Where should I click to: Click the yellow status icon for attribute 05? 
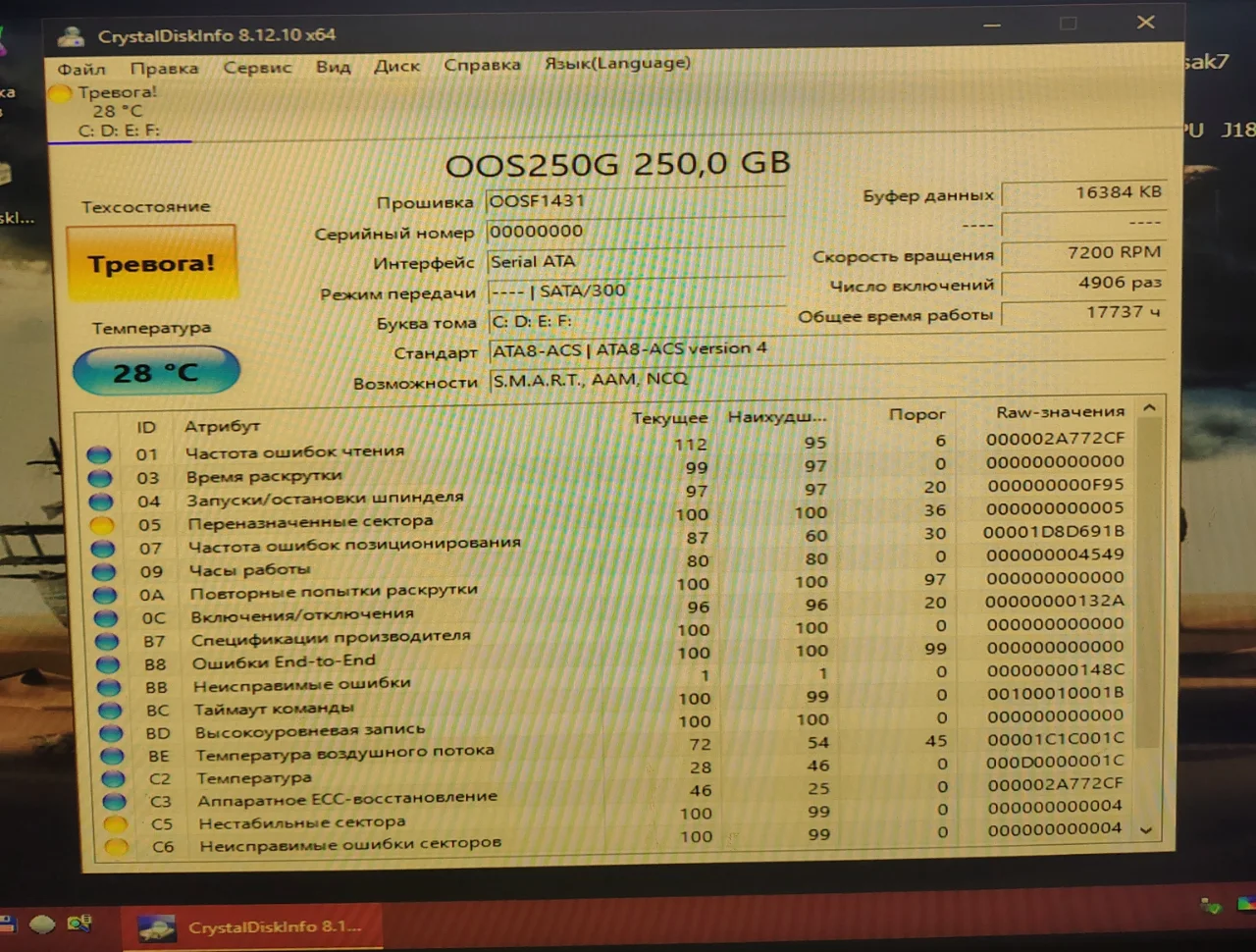101,525
